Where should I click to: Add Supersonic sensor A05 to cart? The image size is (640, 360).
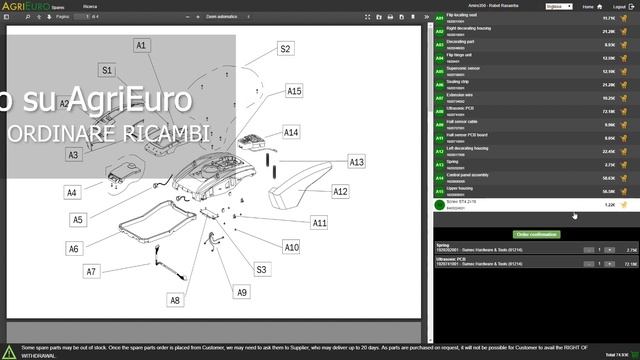pyautogui.click(x=624, y=71)
